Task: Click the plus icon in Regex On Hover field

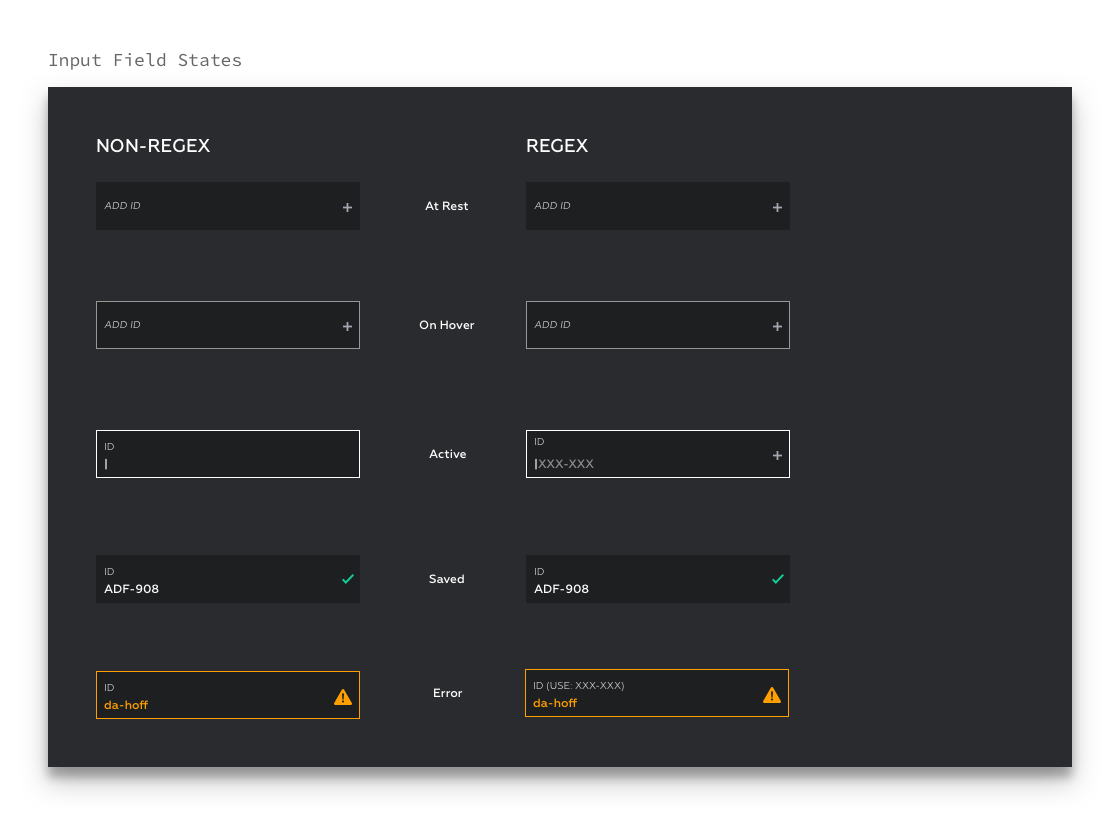Action: [777, 326]
